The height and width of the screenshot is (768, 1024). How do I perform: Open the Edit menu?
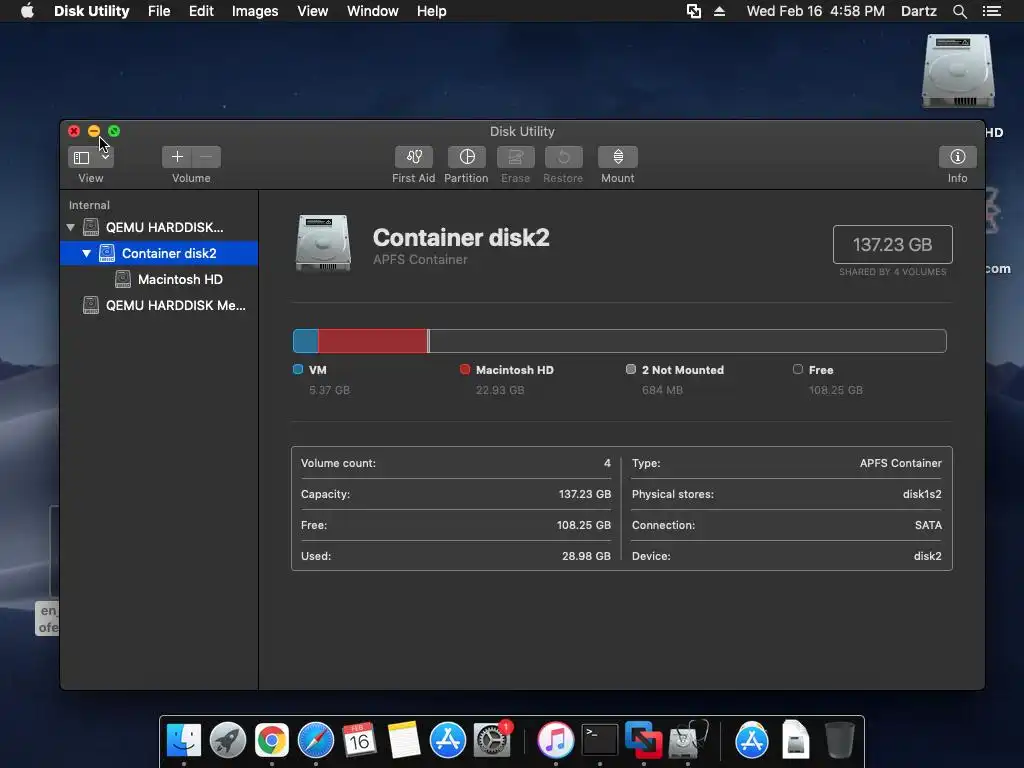[x=201, y=11]
